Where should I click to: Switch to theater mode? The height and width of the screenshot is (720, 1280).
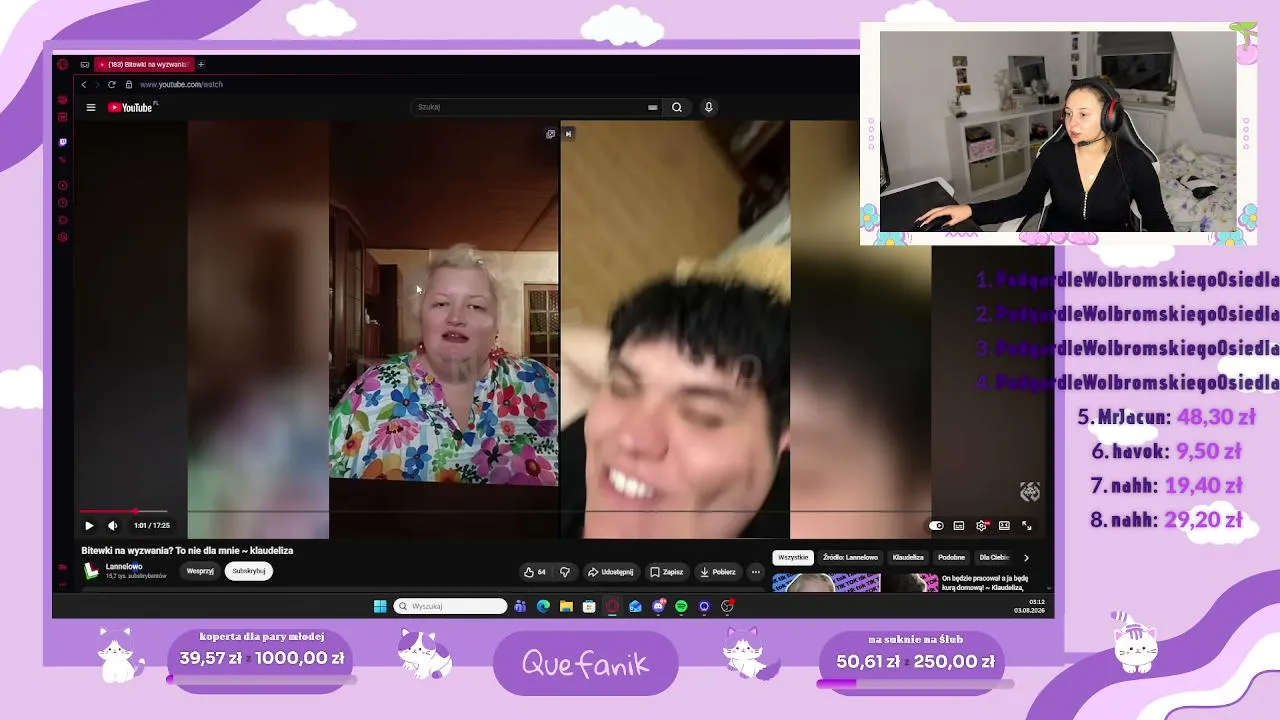pyautogui.click(x=1004, y=525)
